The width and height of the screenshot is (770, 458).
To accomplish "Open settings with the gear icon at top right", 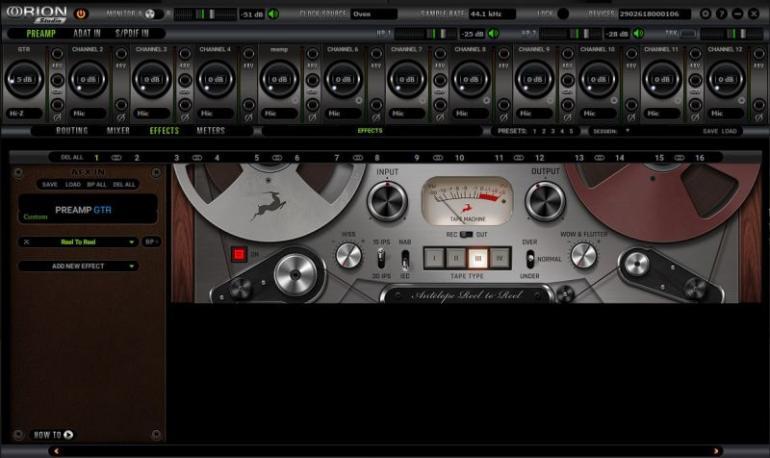I will click(x=705, y=14).
